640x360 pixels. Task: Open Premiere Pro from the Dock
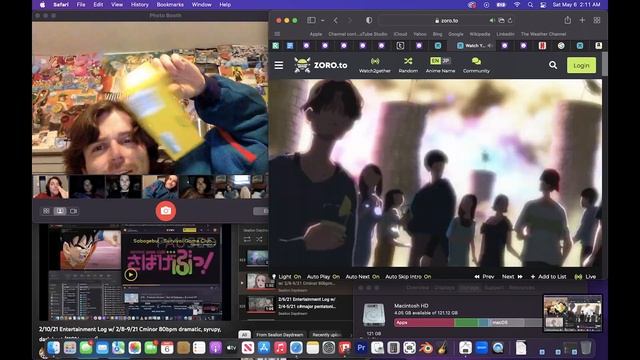(x=361, y=348)
